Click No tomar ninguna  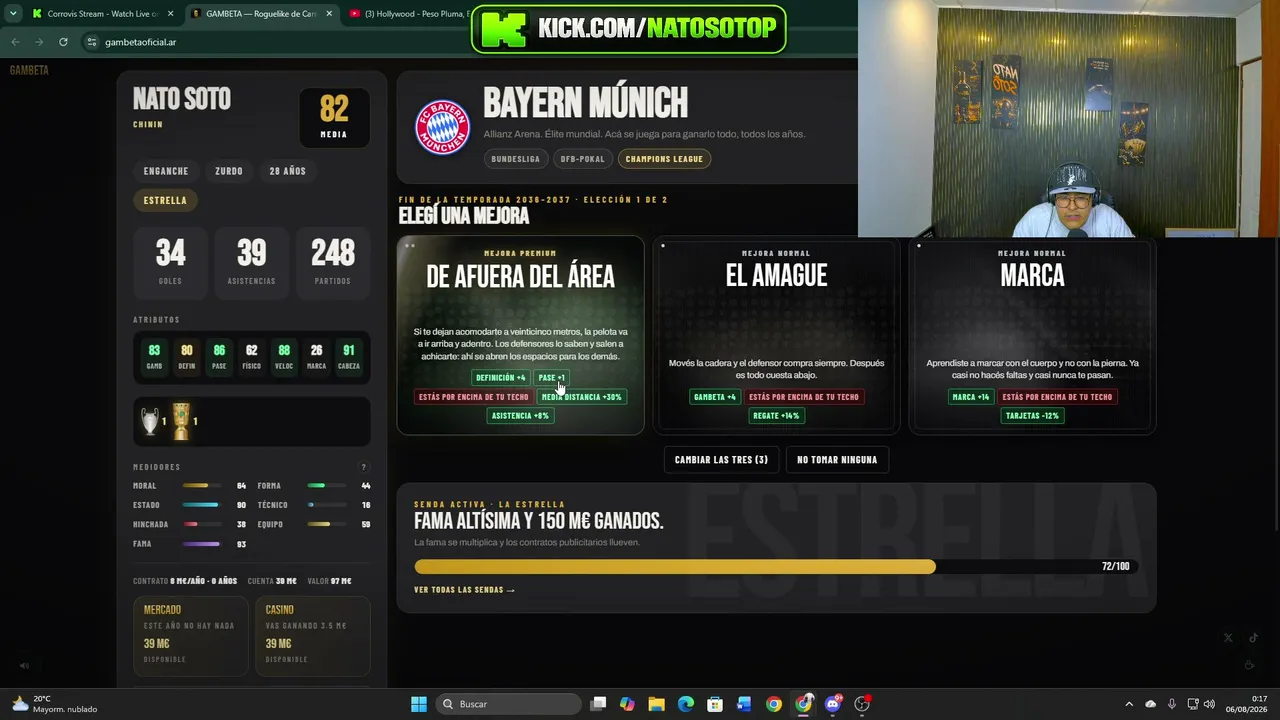(837, 460)
